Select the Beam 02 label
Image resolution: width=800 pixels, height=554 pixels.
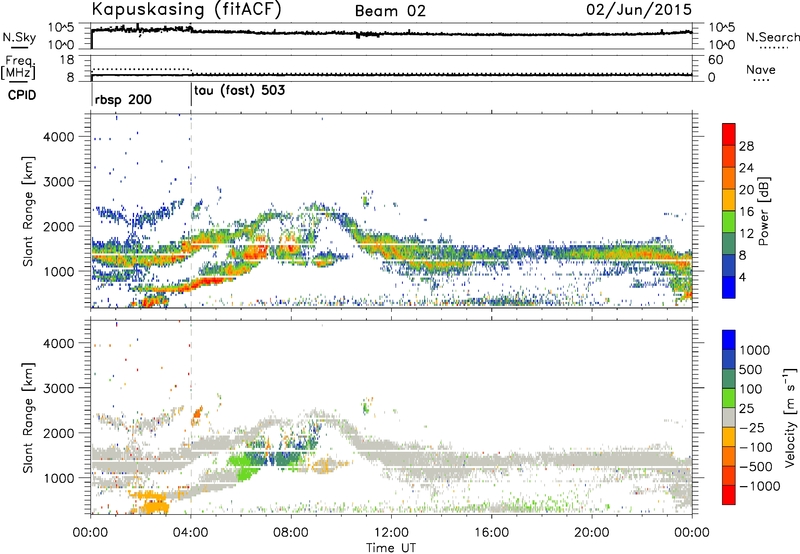tap(390, 11)
